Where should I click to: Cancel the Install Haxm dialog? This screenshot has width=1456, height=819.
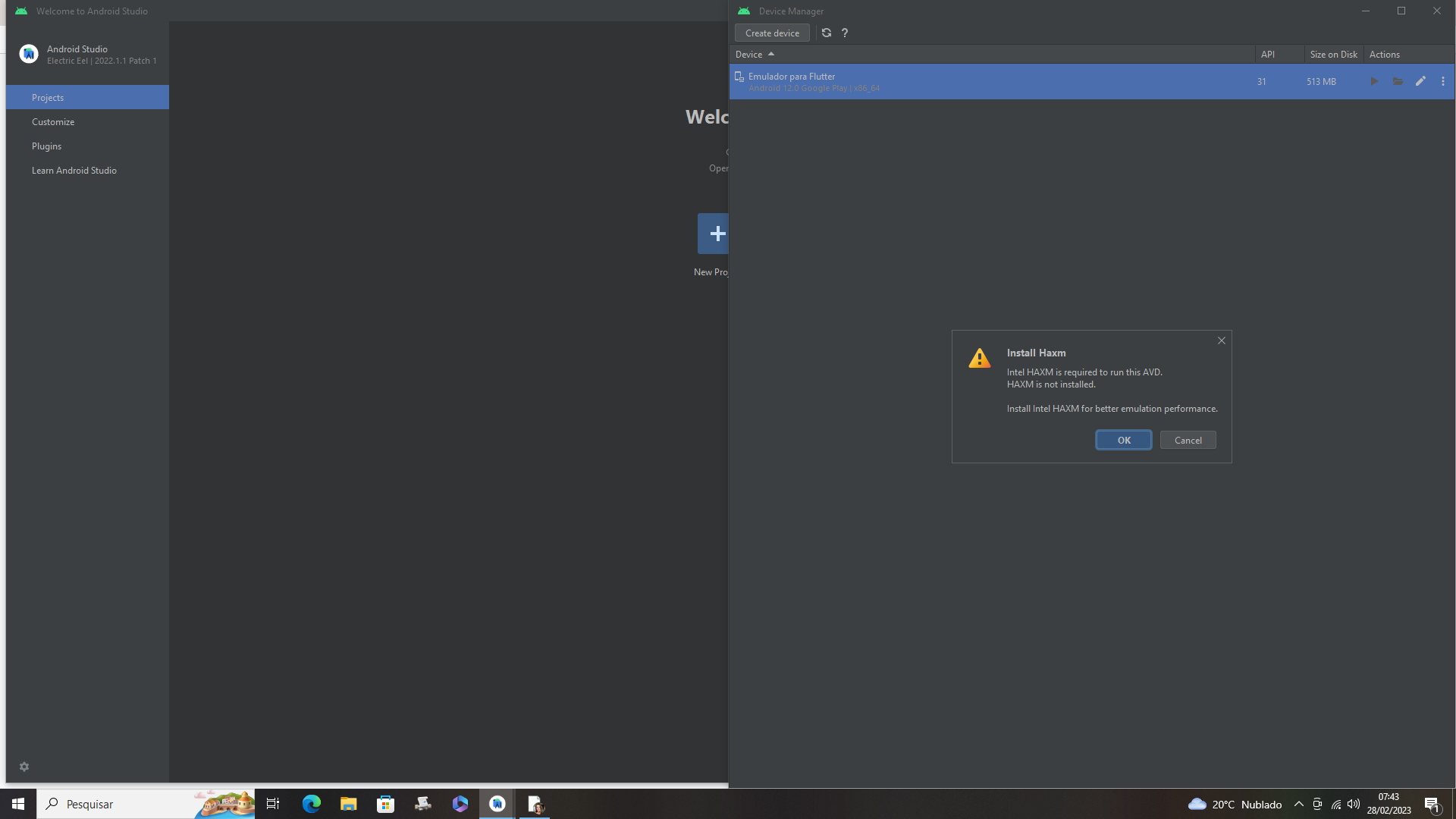(x=1188, y=440)
